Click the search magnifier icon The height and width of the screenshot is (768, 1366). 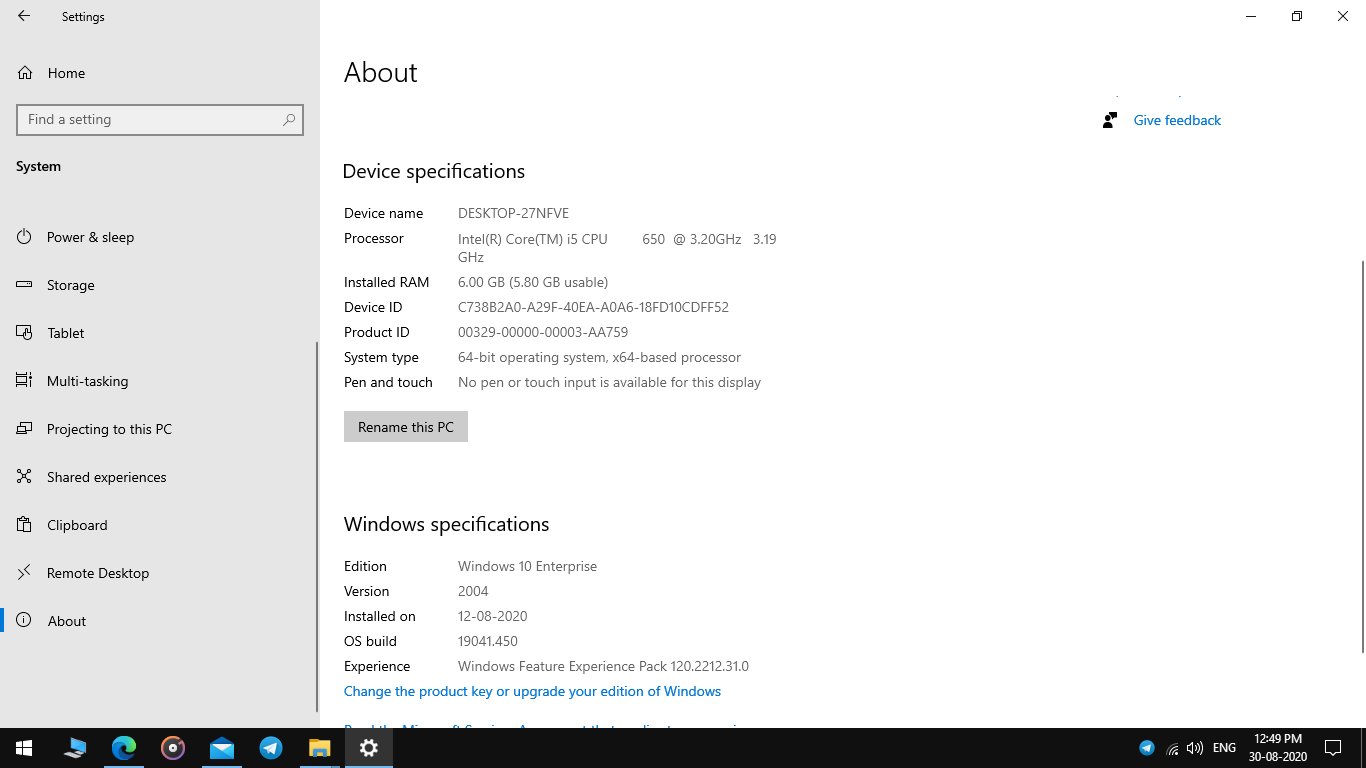[289, 120]
